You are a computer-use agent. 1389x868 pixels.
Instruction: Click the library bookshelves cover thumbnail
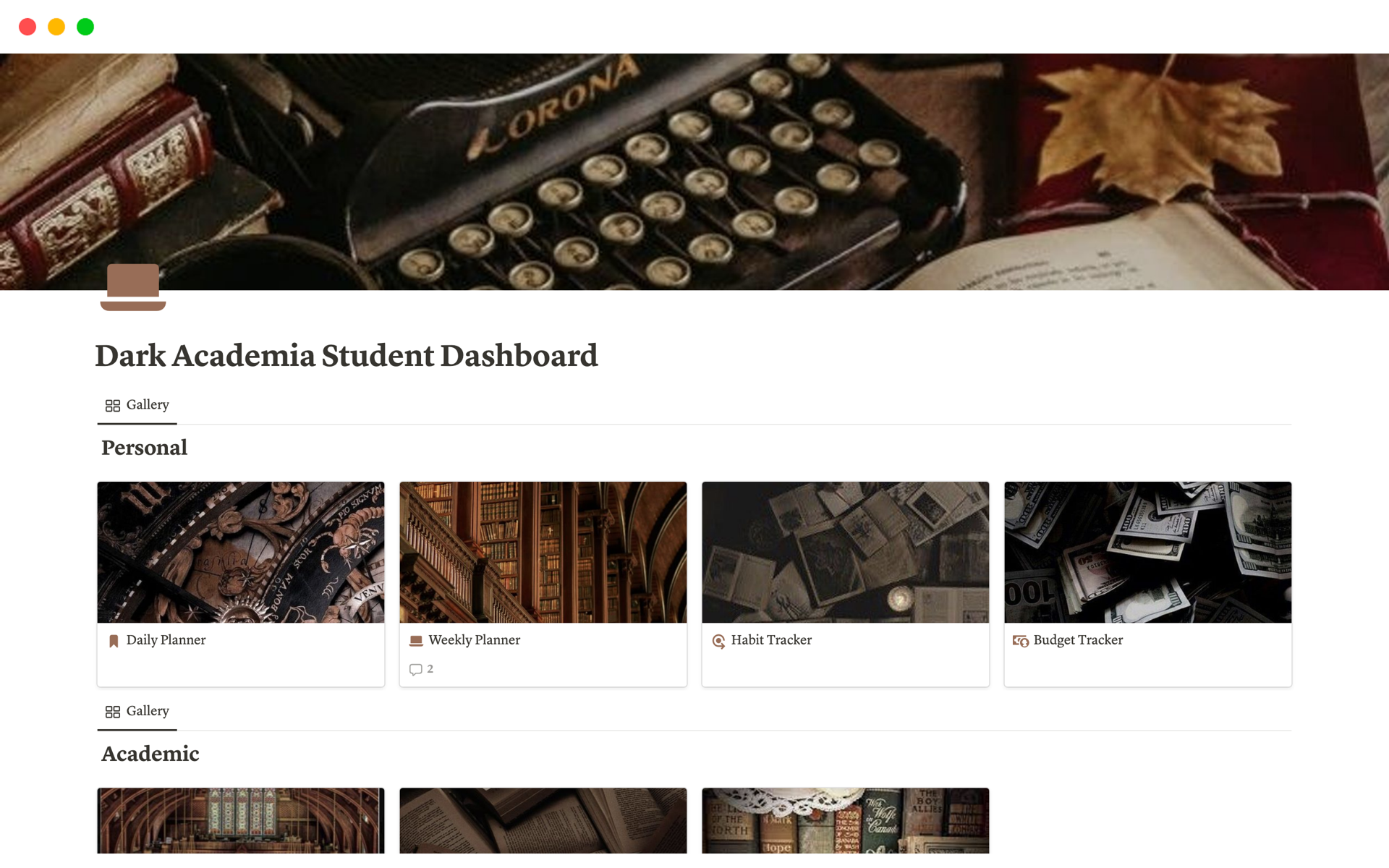point(543,552)
